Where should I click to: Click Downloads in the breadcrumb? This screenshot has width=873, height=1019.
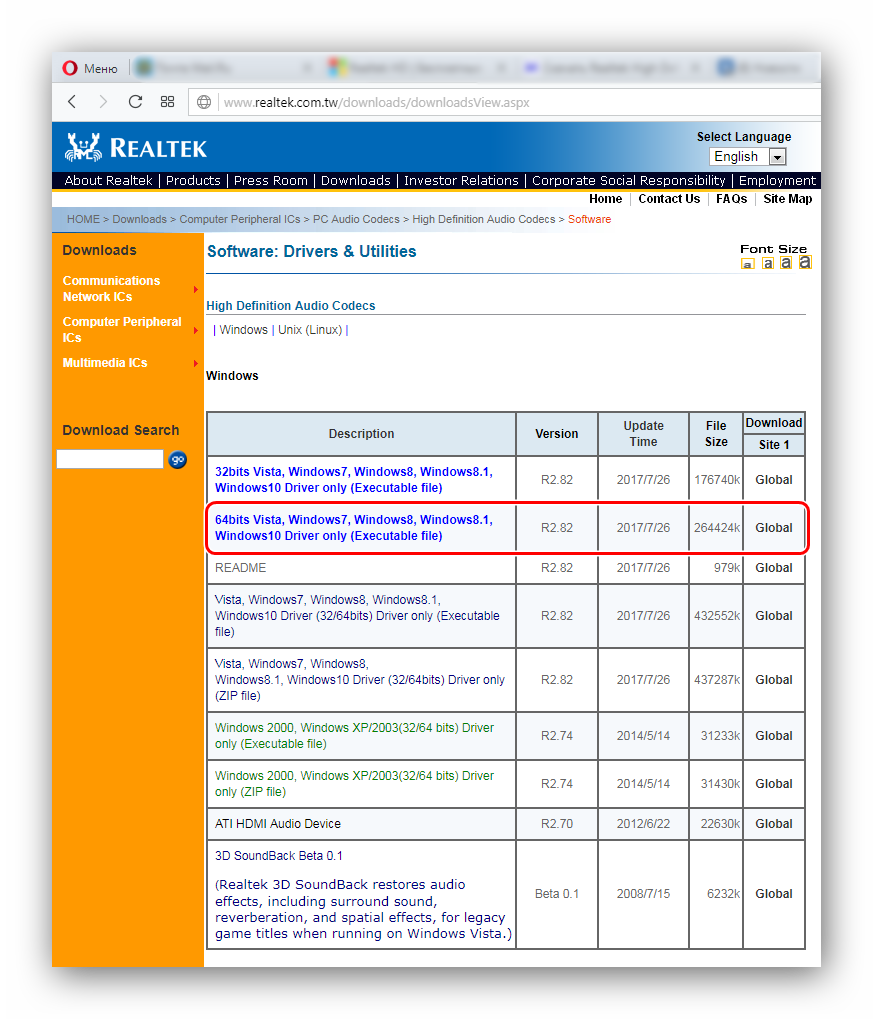(x=139, y=220)
